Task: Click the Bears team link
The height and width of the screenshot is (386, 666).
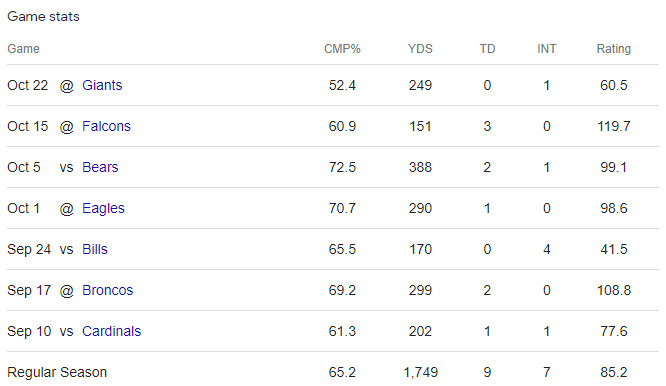Action: (x=100, y=167)
